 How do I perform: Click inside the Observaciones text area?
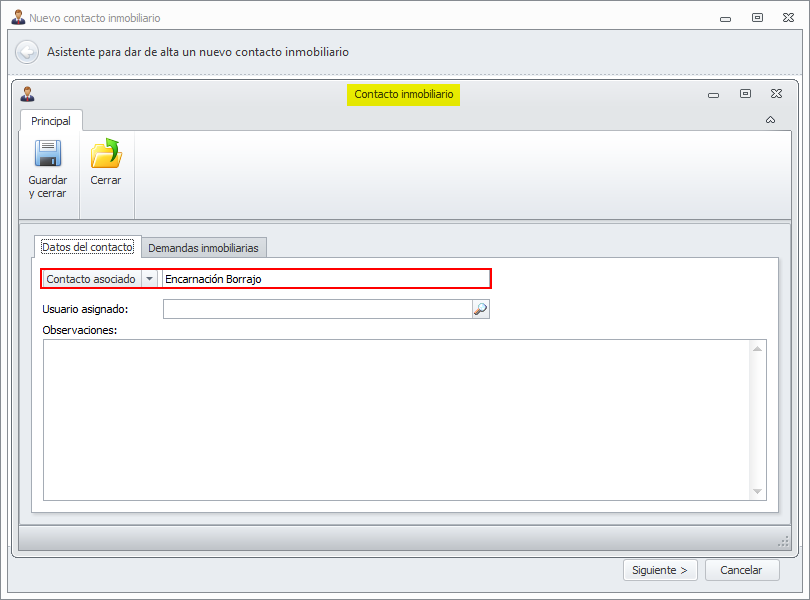point(397,420)
